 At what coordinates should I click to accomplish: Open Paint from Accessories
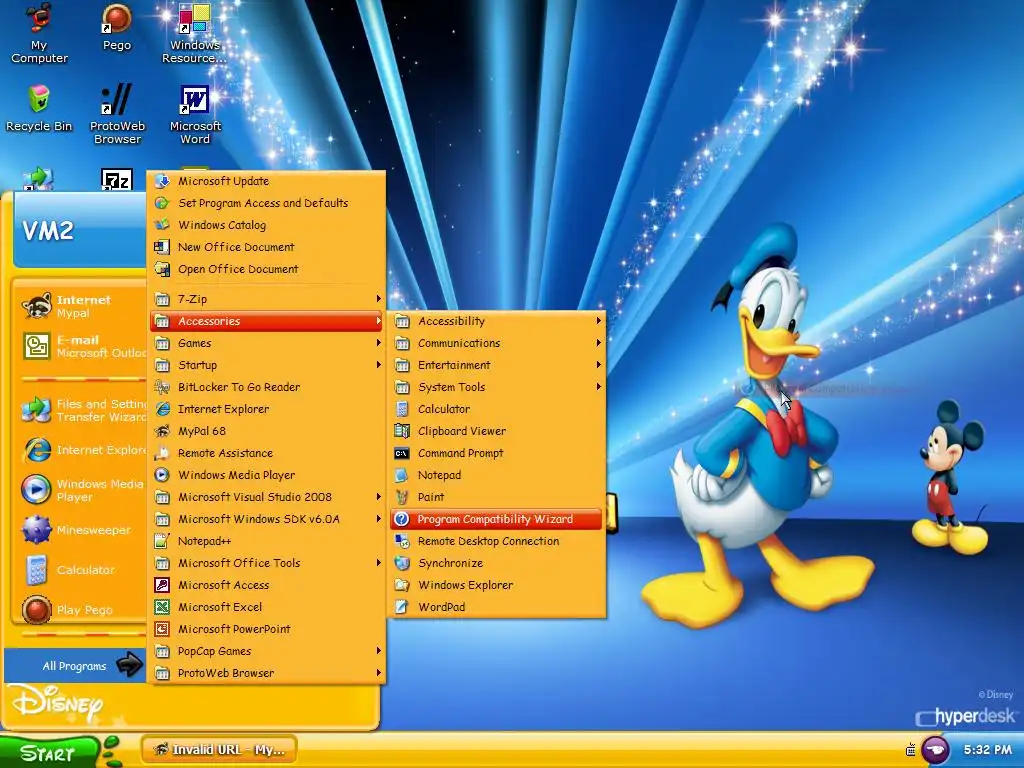[497, 497]
